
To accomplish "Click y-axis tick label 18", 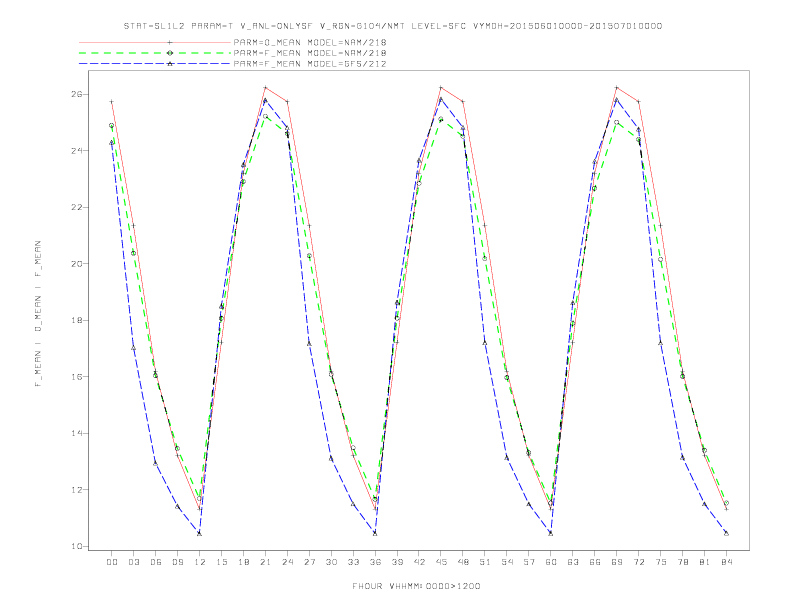I will tap(77, 320).
